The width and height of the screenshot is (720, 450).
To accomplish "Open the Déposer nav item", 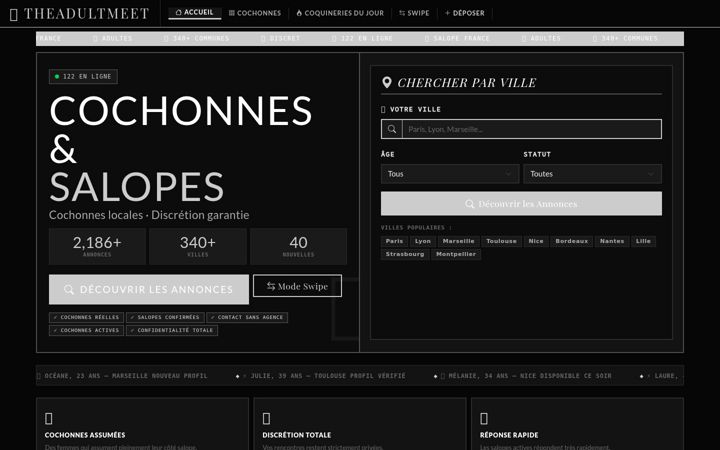I will (465, 13).
